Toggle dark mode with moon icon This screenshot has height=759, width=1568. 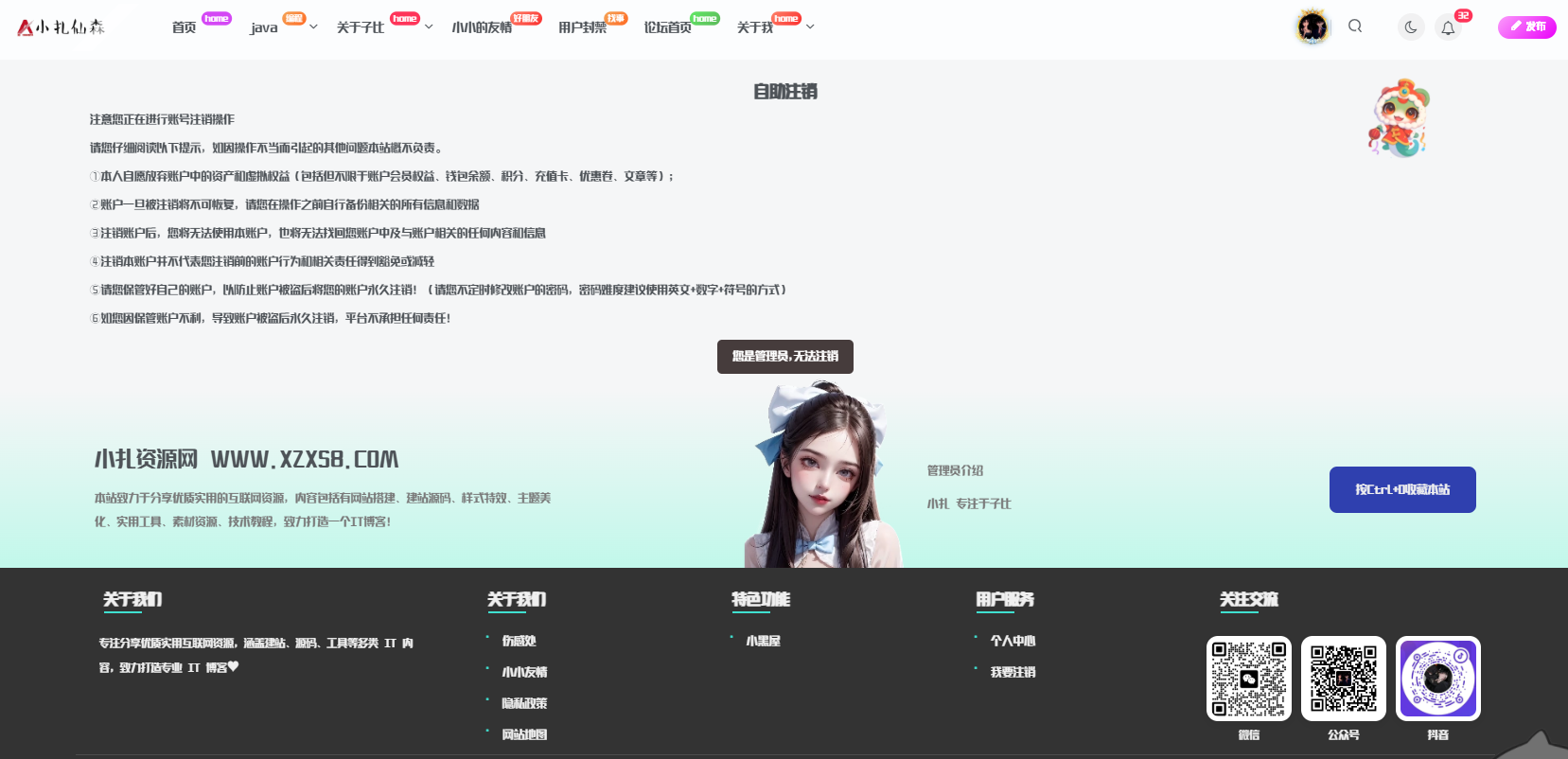[1411, 27]
